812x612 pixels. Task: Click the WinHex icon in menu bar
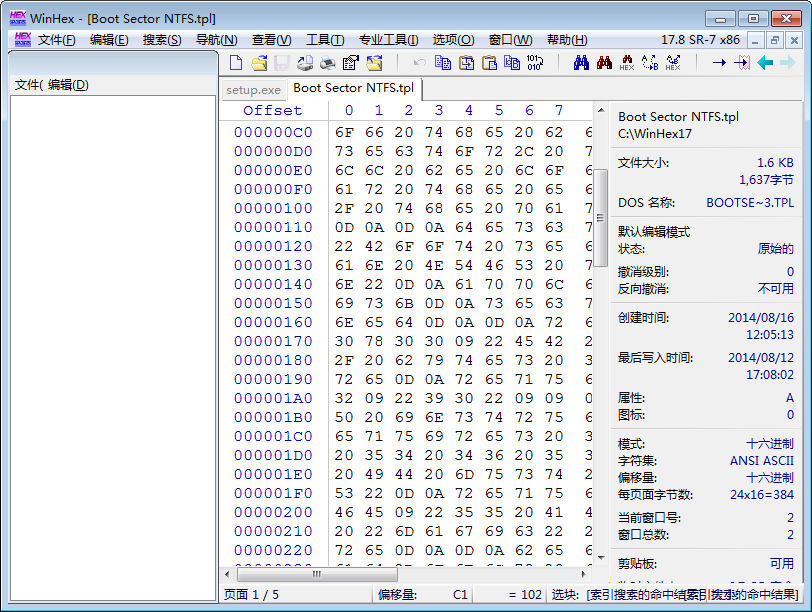23,39
